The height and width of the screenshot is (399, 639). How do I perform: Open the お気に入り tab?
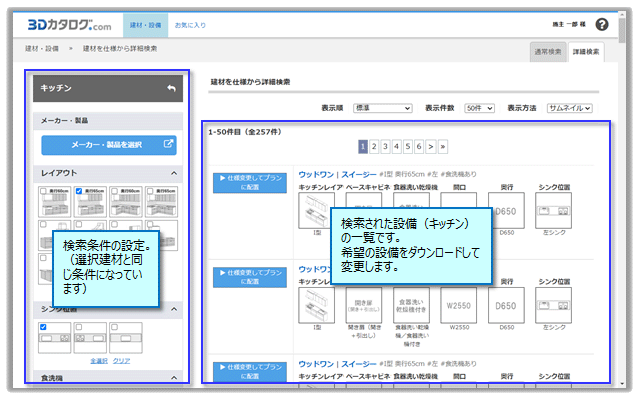[190, 25]
